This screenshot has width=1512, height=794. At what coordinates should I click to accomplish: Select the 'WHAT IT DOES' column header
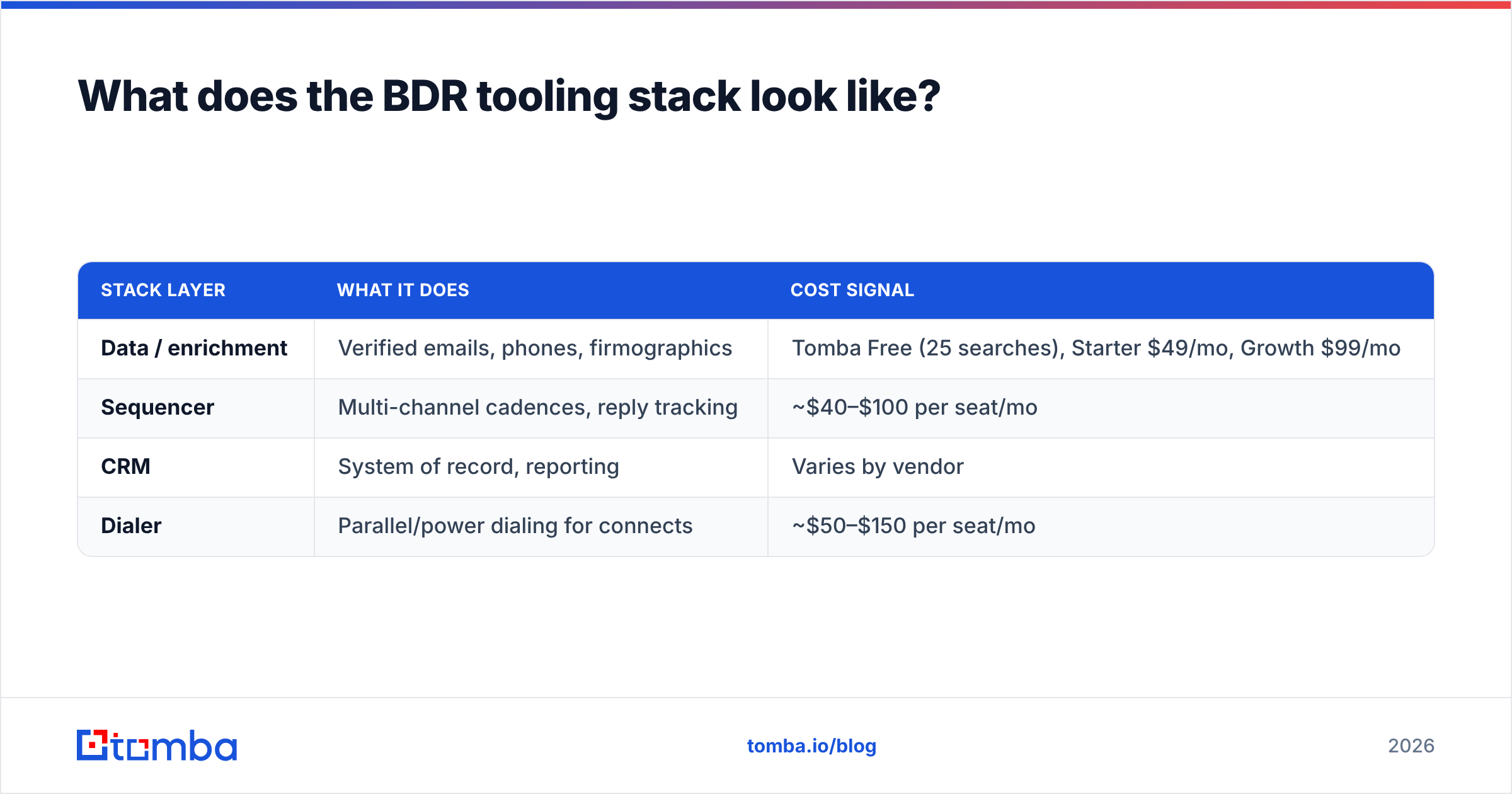coord(403,290)
